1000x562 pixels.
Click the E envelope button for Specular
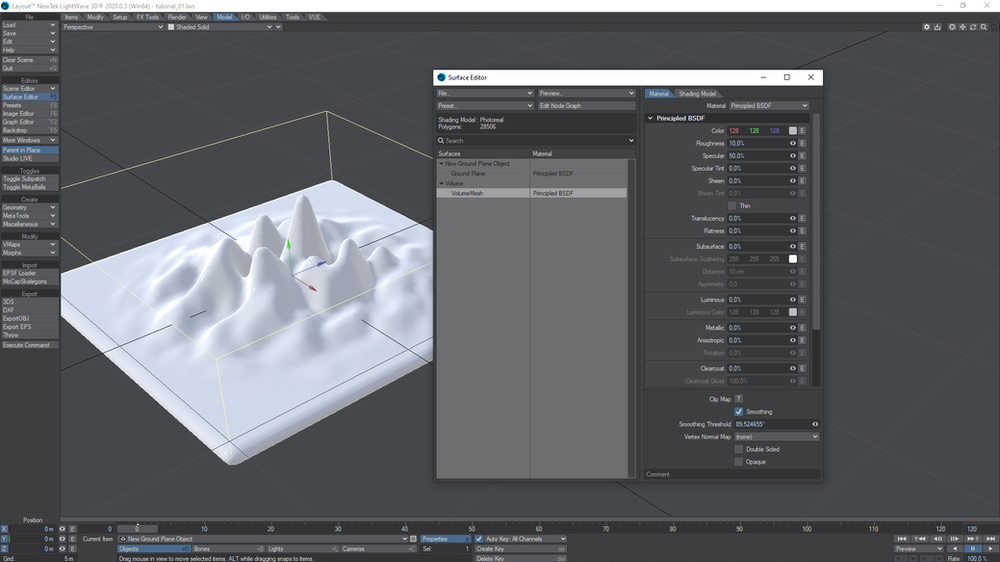(802, 156)
